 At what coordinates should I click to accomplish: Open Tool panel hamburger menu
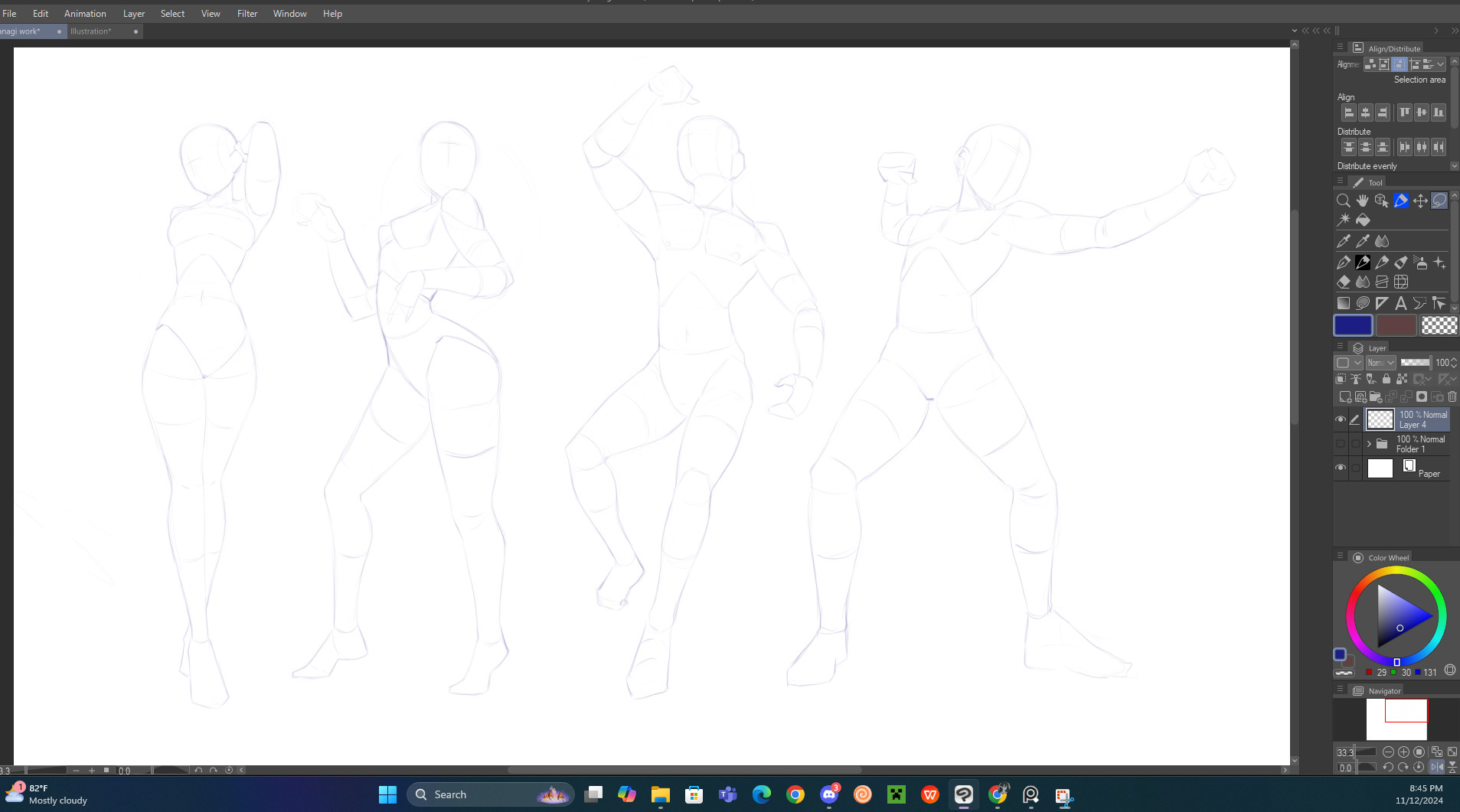(x=1340, y=181)
